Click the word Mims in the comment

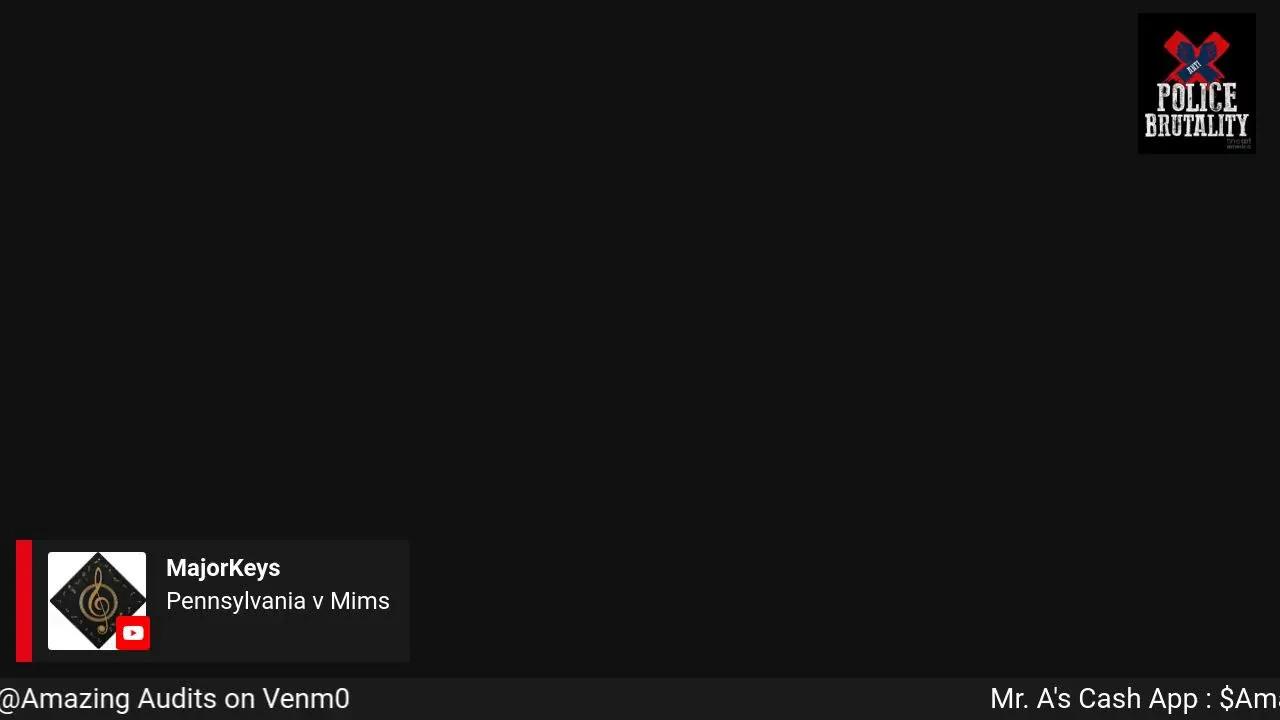point(360,601)
